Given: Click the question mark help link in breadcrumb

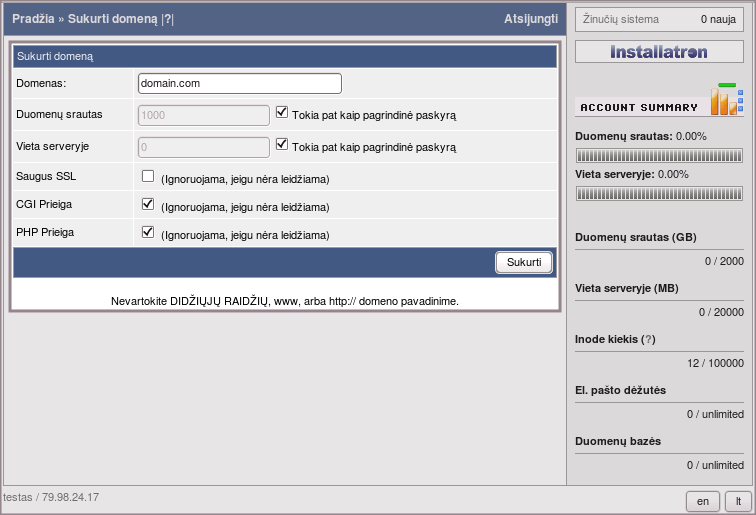Looking at the screenshot, I should coord(168,19).
